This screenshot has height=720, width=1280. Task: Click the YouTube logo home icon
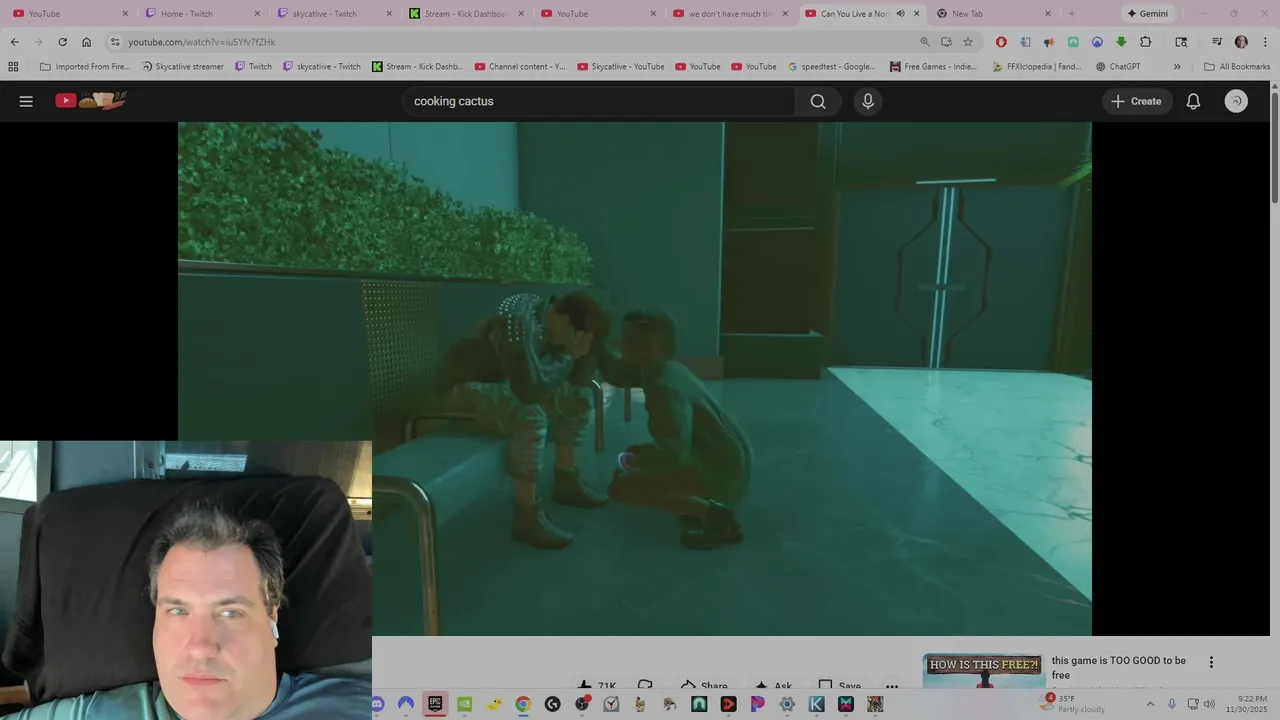click(91, 100)
